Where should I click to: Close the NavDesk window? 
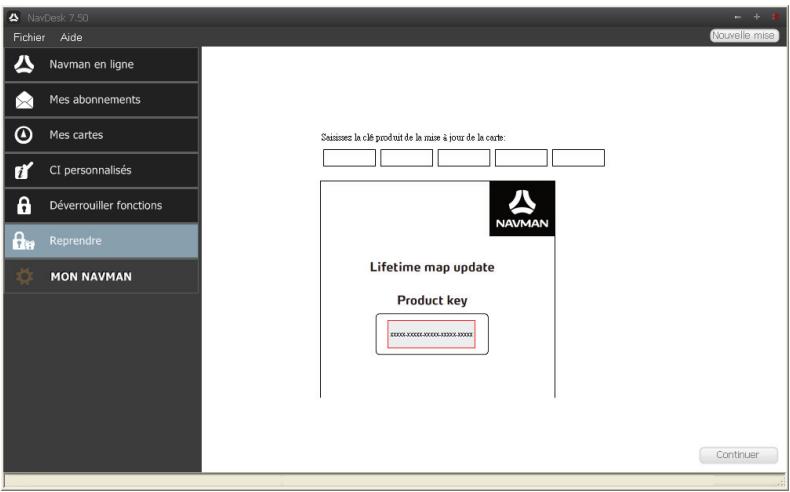click(775, 17)
